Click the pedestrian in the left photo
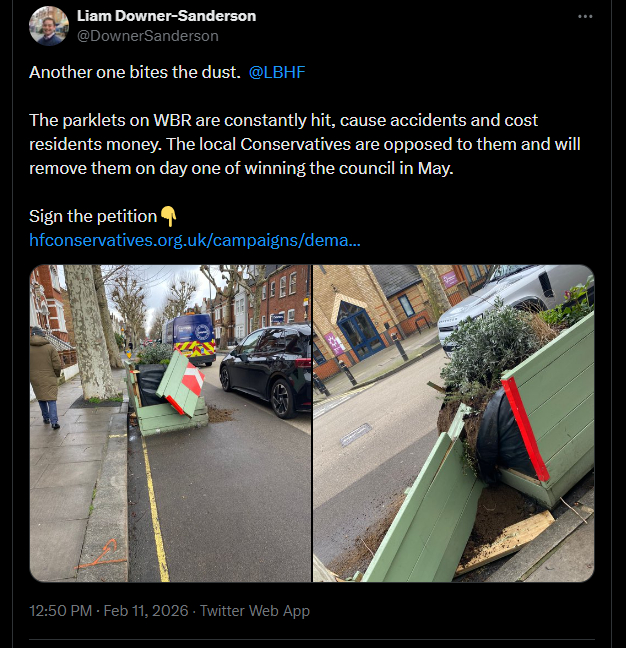The height and width of the screenshot is (648, 626). tap(44, 375)
